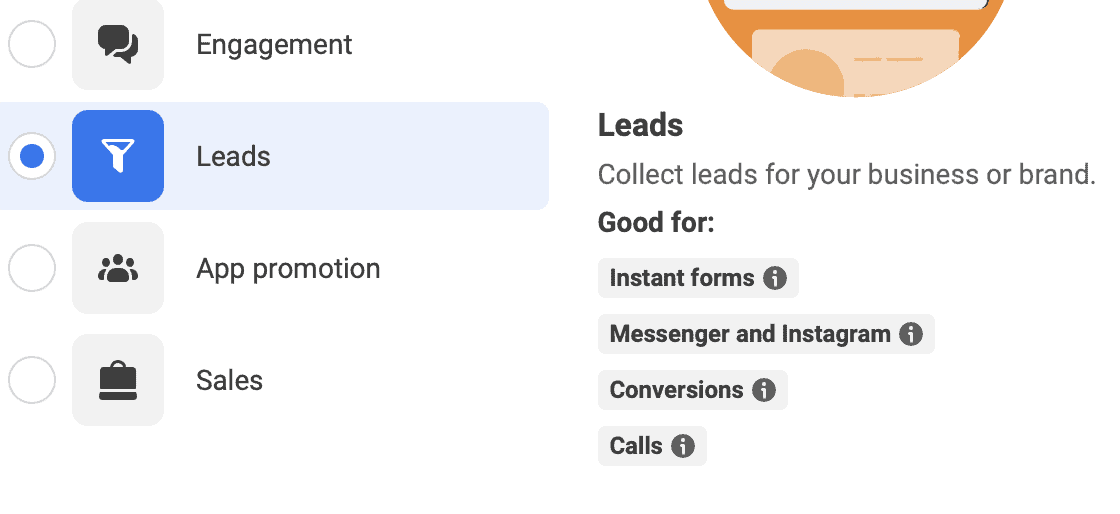Viewport: 1120px width, 514px height.
Task: Select the Engagement radio button
Action: pyautogui.click(x=32, y=44)
